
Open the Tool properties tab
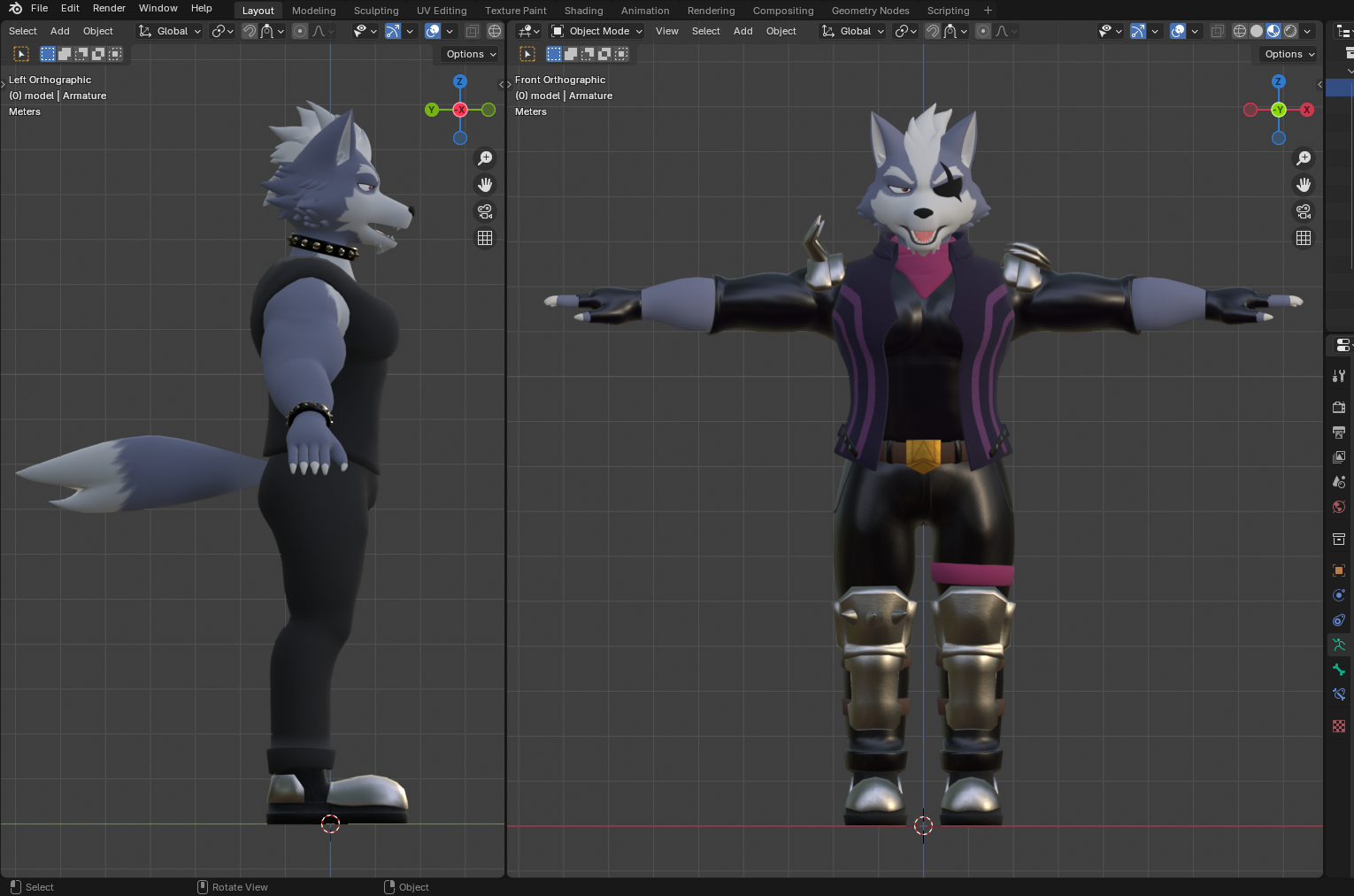(1339, 376)
